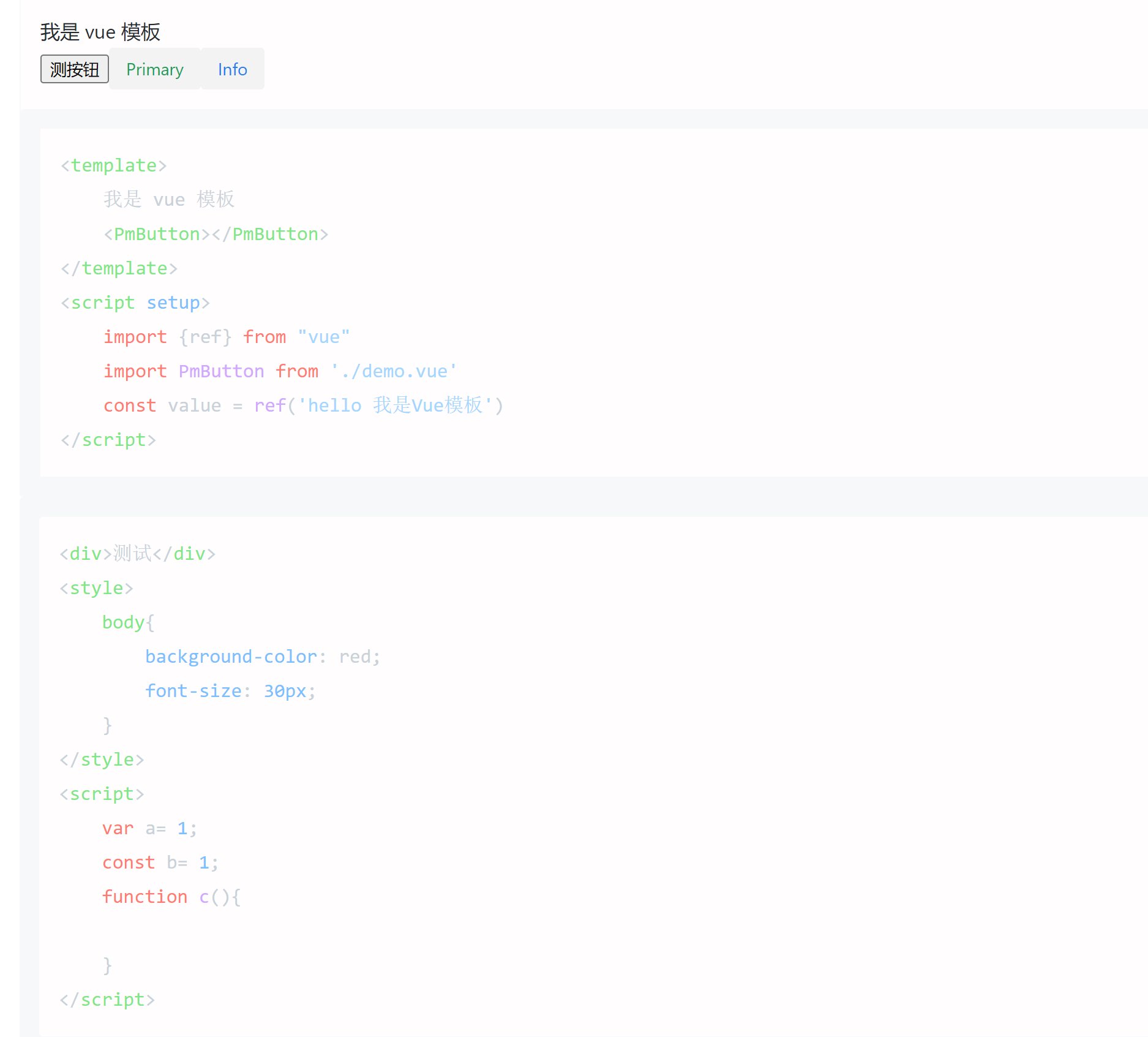Click the <div>测试</div> code line

(138, 554)
